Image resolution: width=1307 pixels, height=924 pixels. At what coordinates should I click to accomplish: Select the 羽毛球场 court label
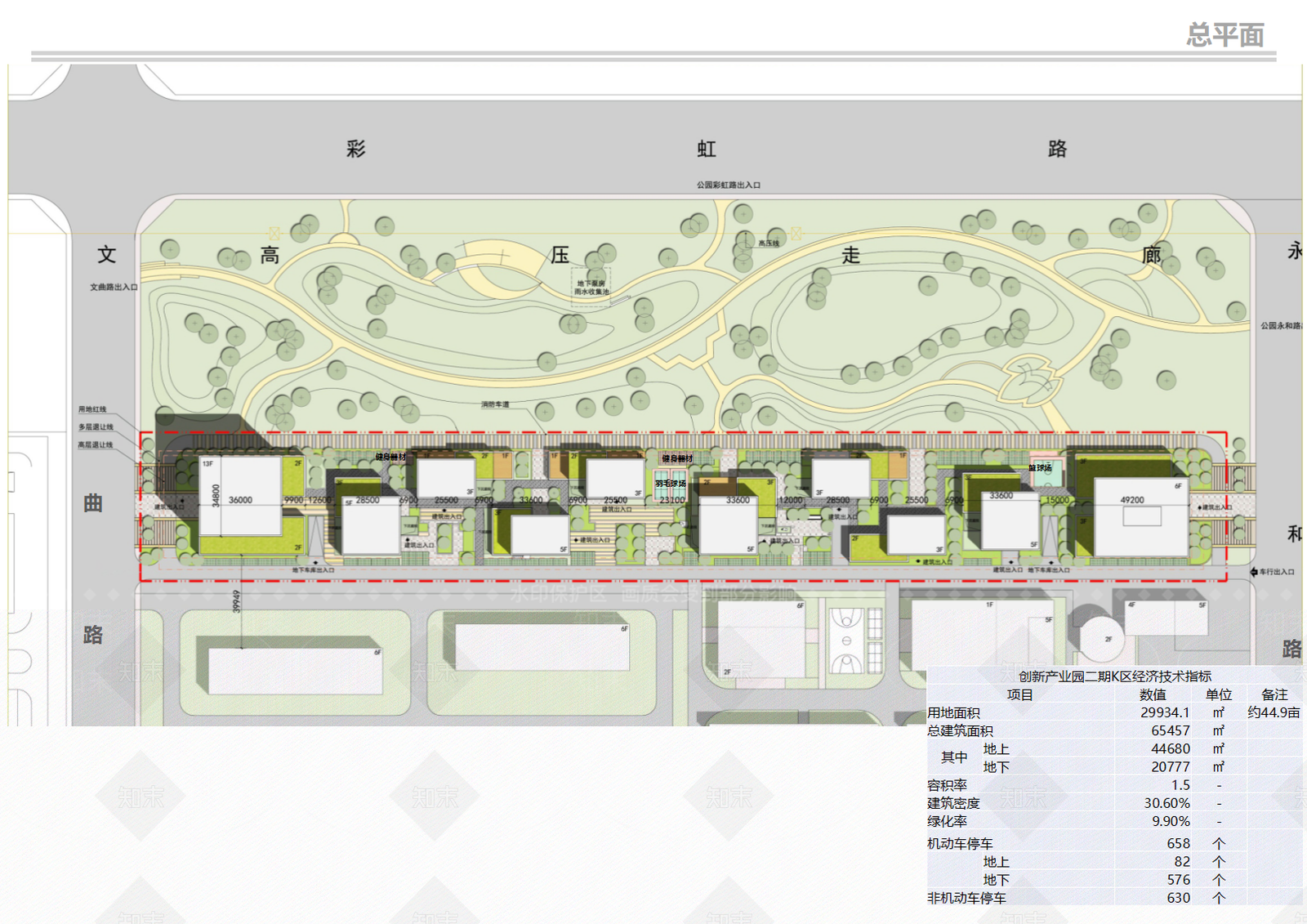671,484
